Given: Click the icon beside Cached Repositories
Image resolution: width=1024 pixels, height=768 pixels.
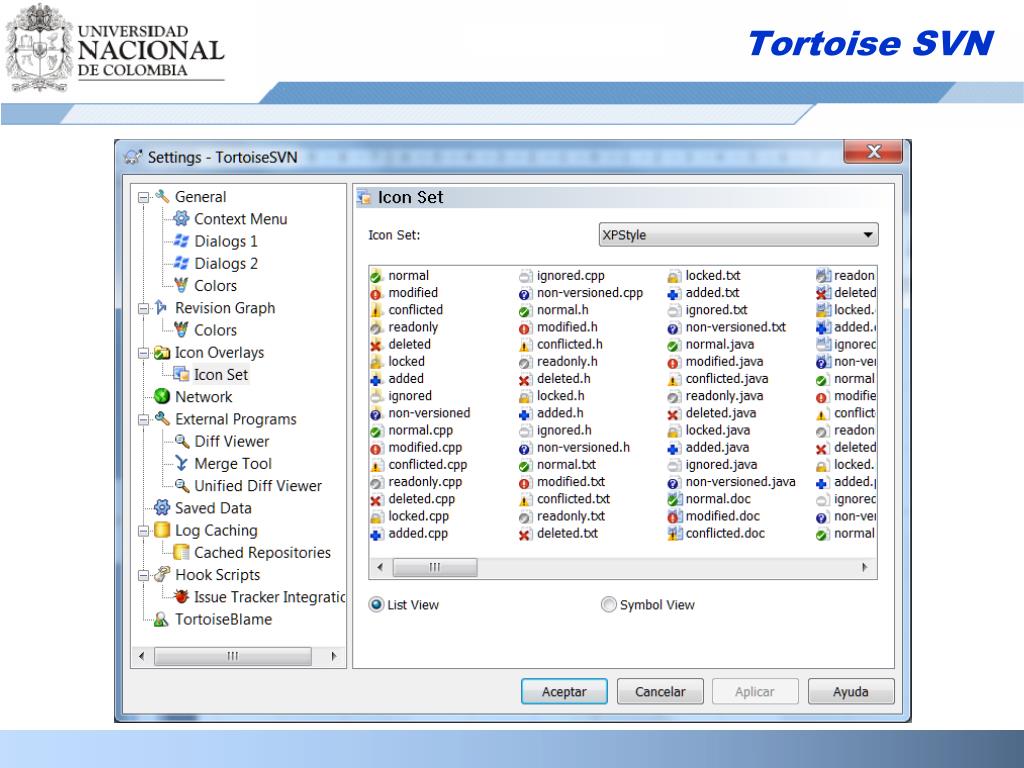Looking at the screenshot, I should pyautogui.click(x=182, y=552).
